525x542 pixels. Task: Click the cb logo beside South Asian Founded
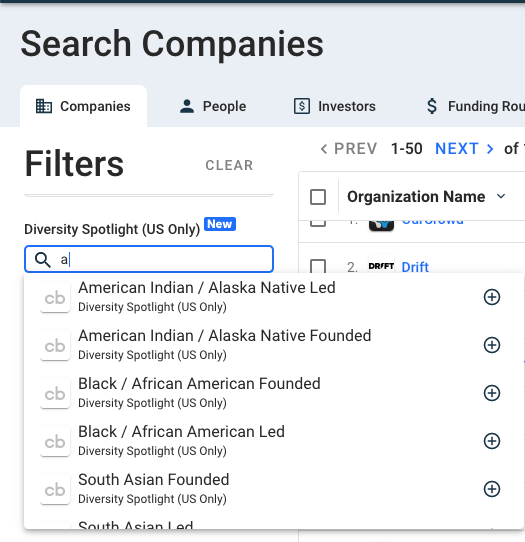click(x=55, y=489)
